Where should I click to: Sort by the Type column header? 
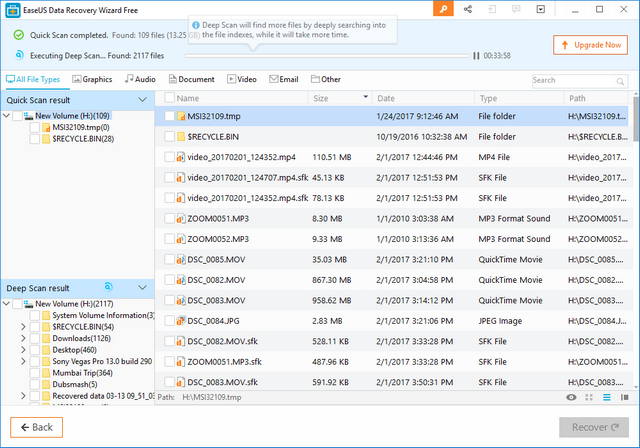click(519, 98)
